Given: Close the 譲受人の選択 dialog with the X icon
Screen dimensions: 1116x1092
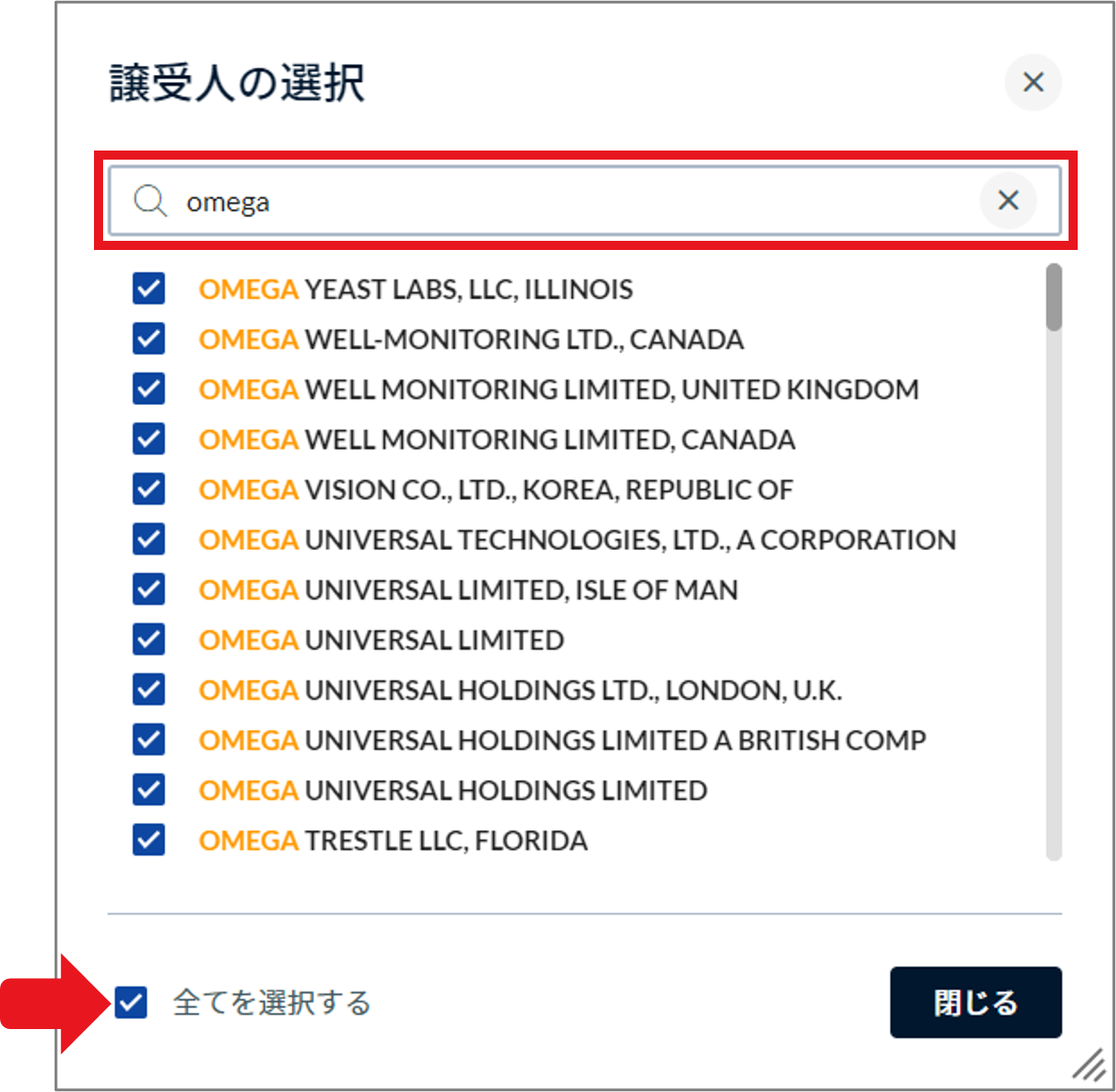Looking at the screenshot, I should pos(1033,82).
